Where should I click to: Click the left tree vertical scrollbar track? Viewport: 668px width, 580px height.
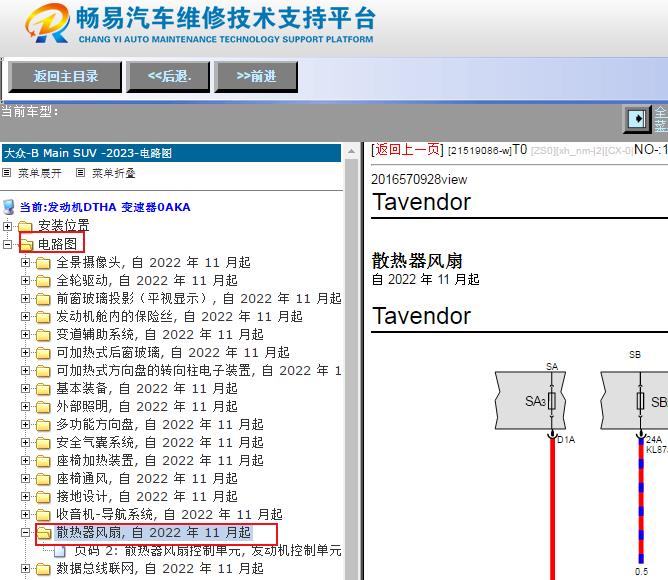[351, 369]
